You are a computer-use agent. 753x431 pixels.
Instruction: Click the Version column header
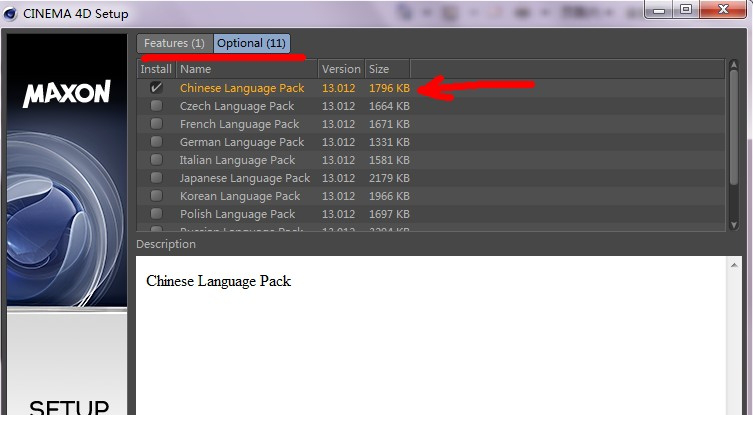click(341, 69)
